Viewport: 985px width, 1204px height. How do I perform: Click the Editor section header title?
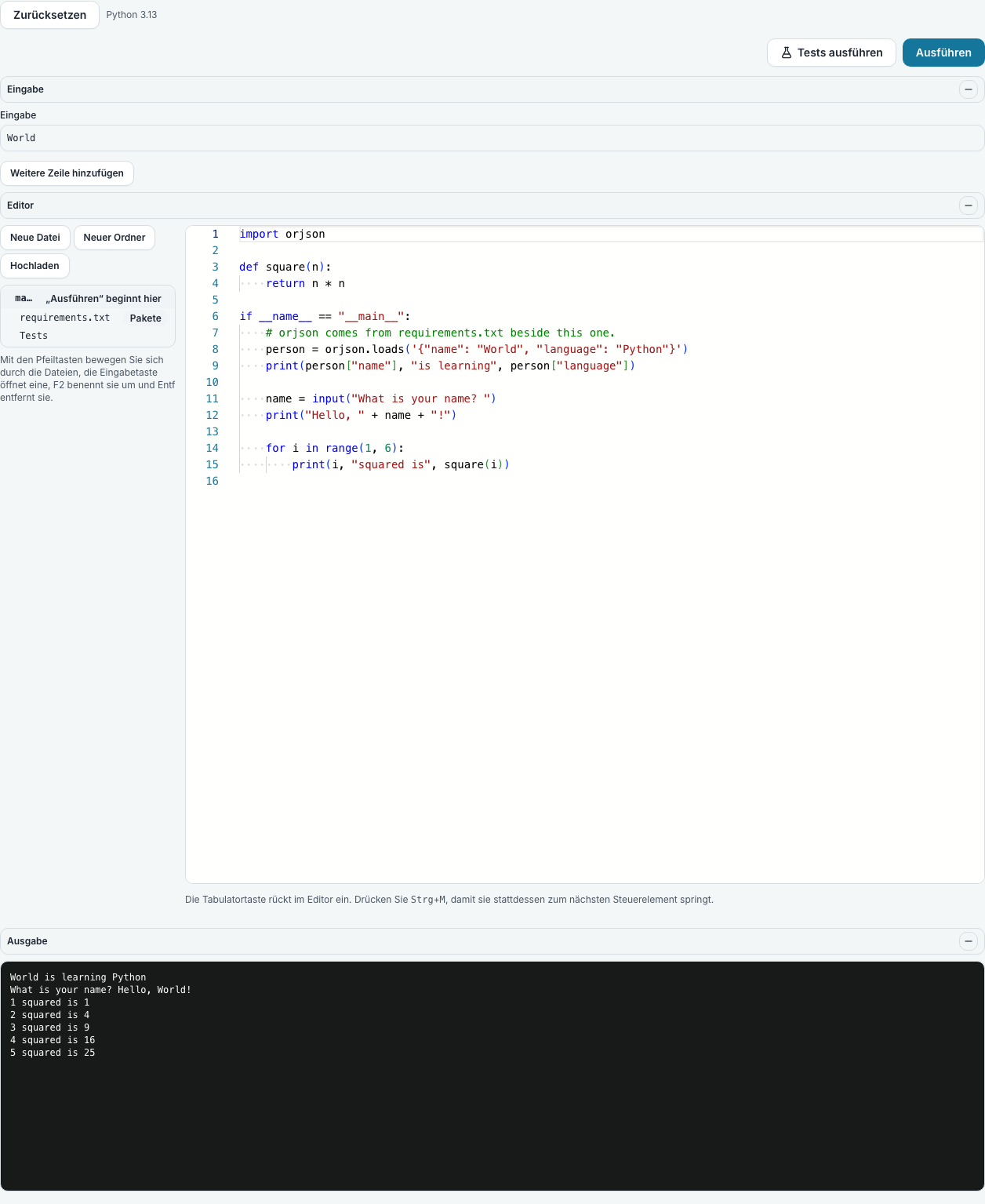[20, 206]
